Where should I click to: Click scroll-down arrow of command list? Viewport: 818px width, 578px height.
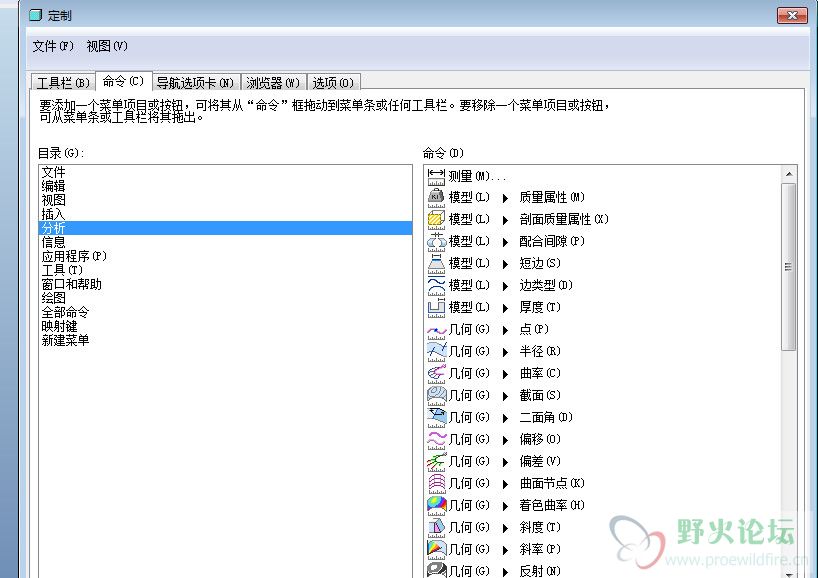pos(789,573)
